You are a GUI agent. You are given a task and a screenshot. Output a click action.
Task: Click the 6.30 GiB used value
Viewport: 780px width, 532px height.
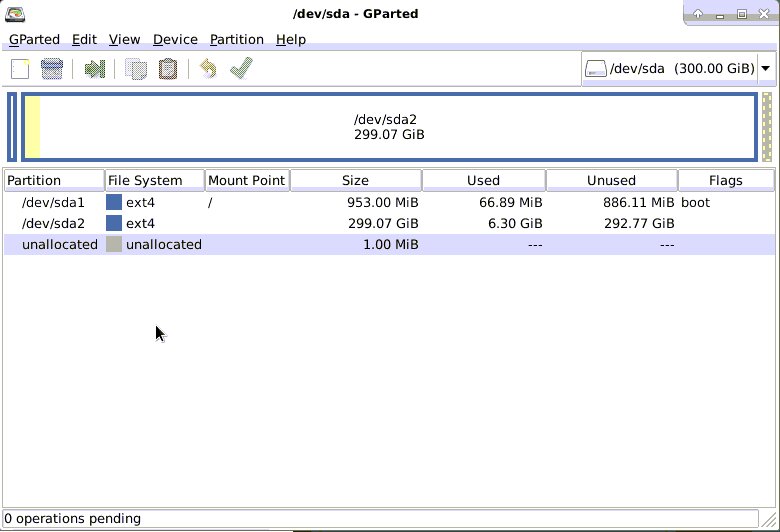pyautogui.click(x=515, y=223)
